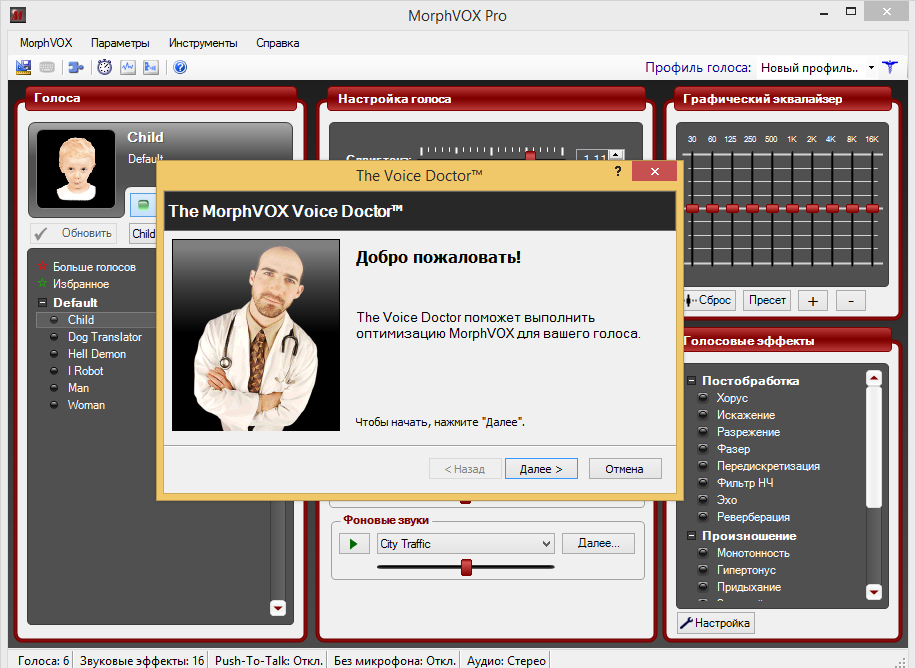Select I Robot voice

point(85,371)
